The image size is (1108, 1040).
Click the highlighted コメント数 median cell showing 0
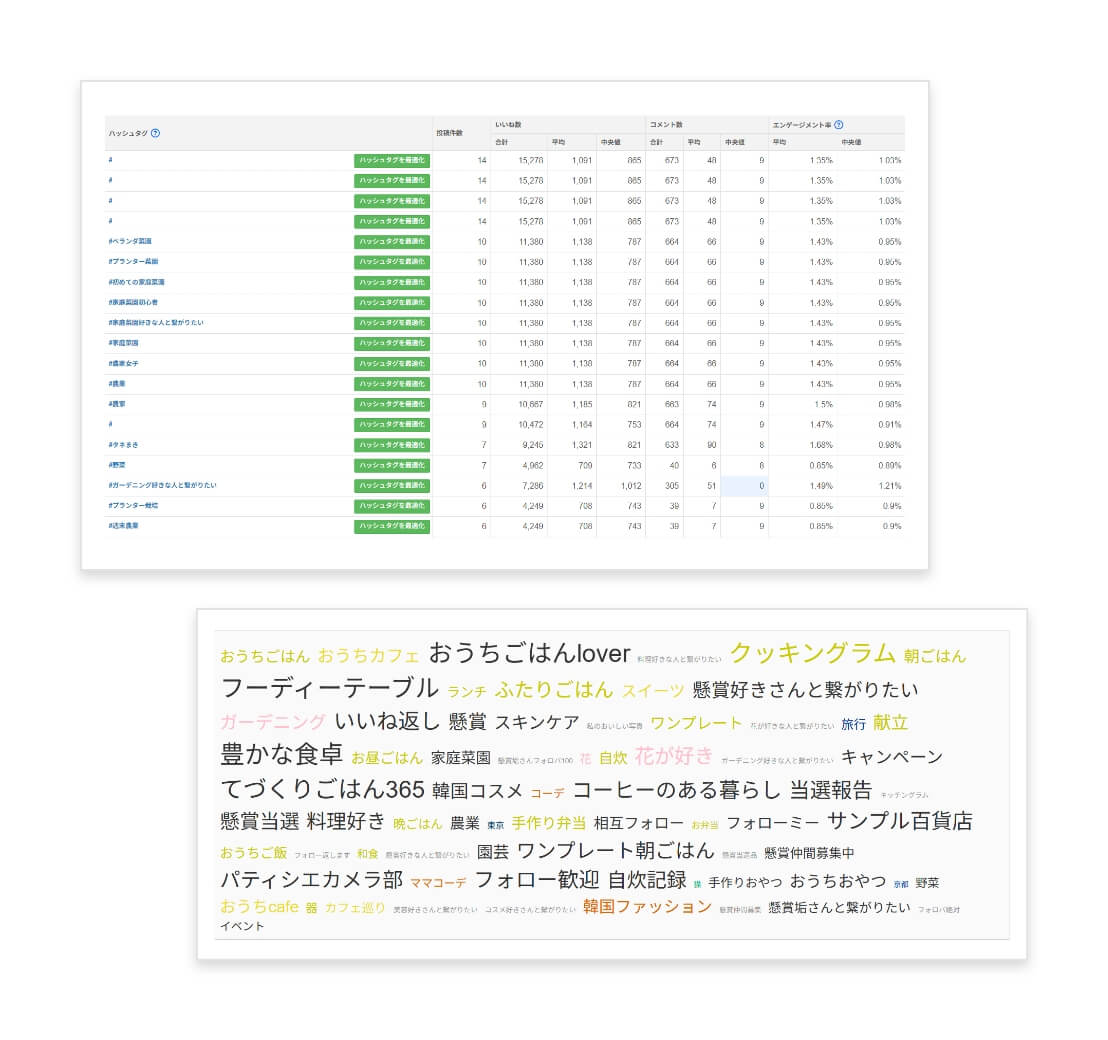point(743,485)
